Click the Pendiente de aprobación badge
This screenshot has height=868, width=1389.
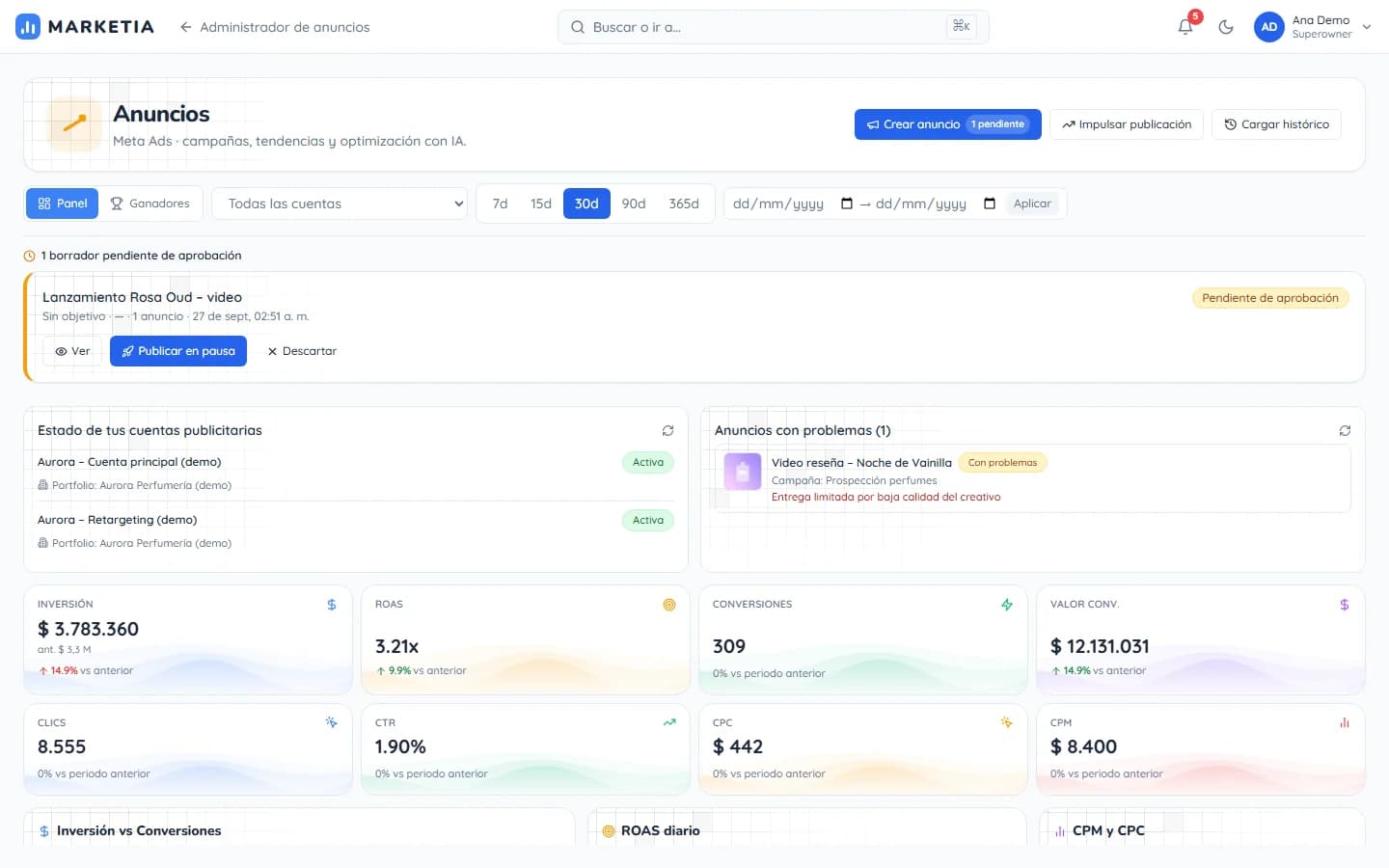[1269, 298]
